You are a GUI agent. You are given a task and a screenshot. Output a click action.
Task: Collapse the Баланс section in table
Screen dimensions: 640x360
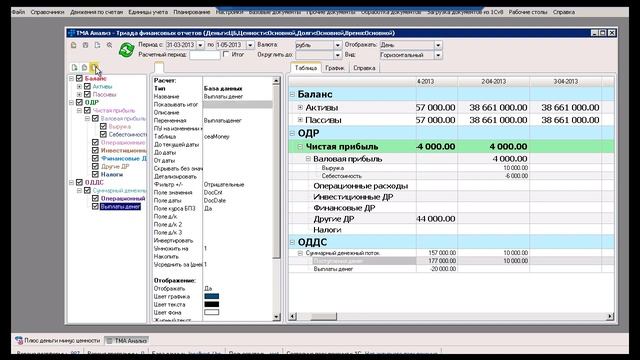coord(292,94)
